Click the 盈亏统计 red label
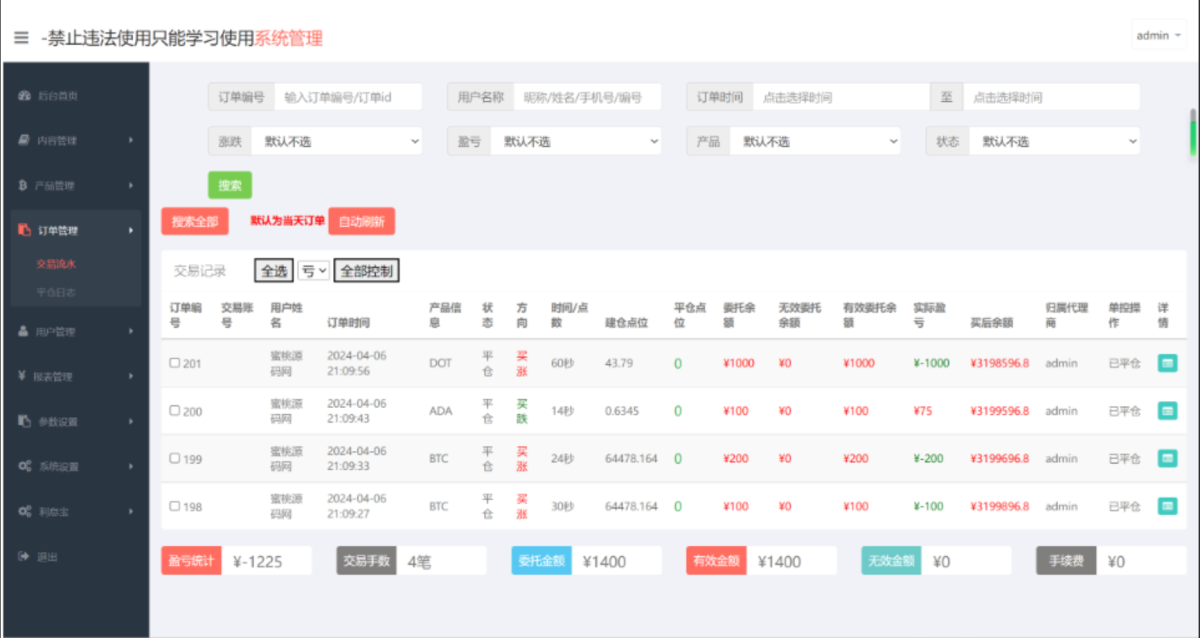This screenshot has height=638, width=1200. pyautogui.click(x=191, y=561)
